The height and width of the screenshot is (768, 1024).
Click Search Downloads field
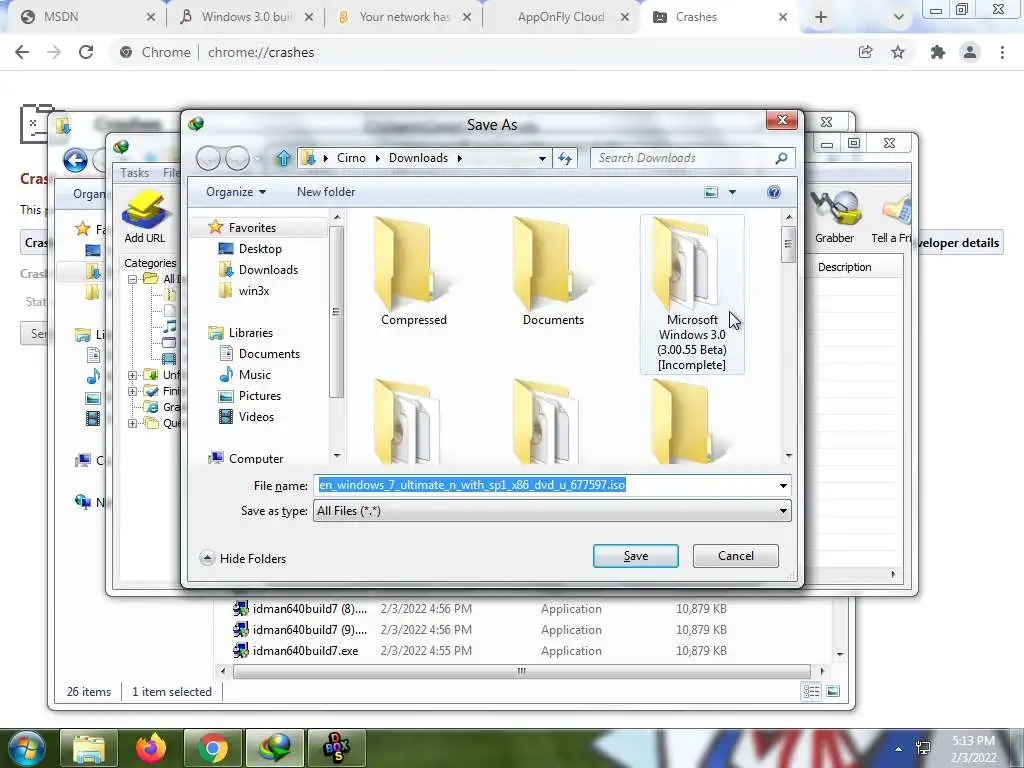[x=692, y=158]
